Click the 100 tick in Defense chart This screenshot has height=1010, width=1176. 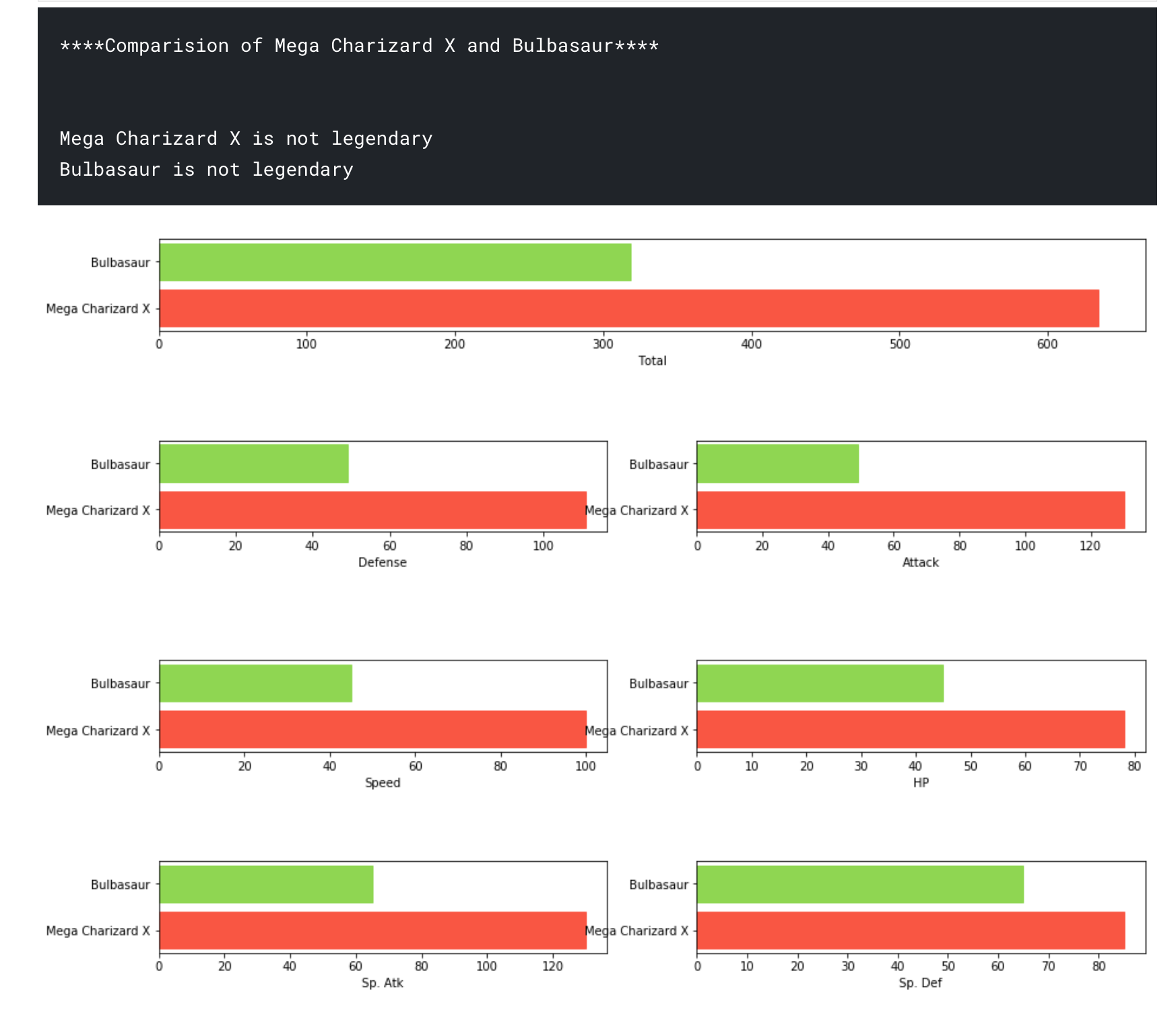tap(543, 545)
